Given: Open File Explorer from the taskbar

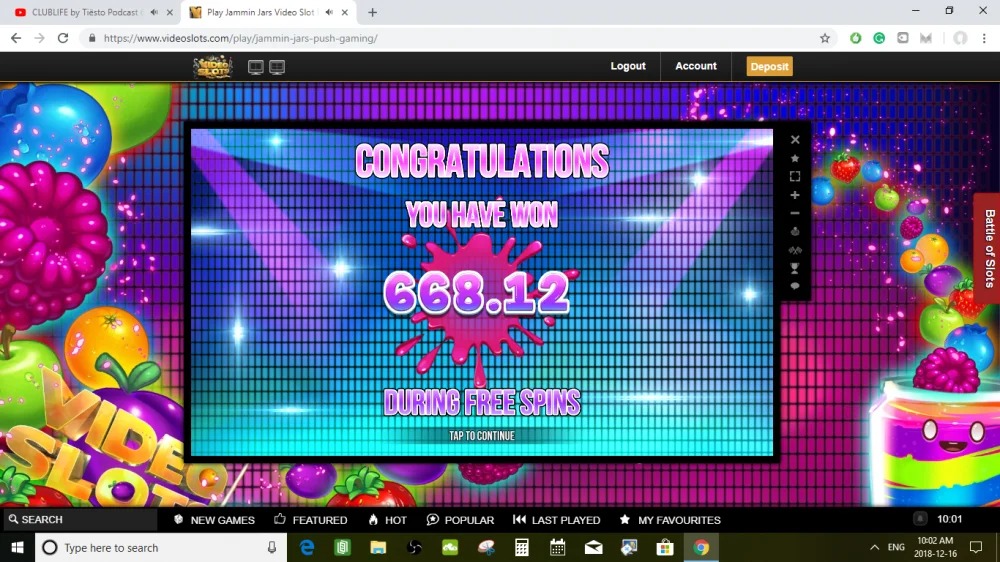Looking at the screenshot, I should [x=378, y=547].
